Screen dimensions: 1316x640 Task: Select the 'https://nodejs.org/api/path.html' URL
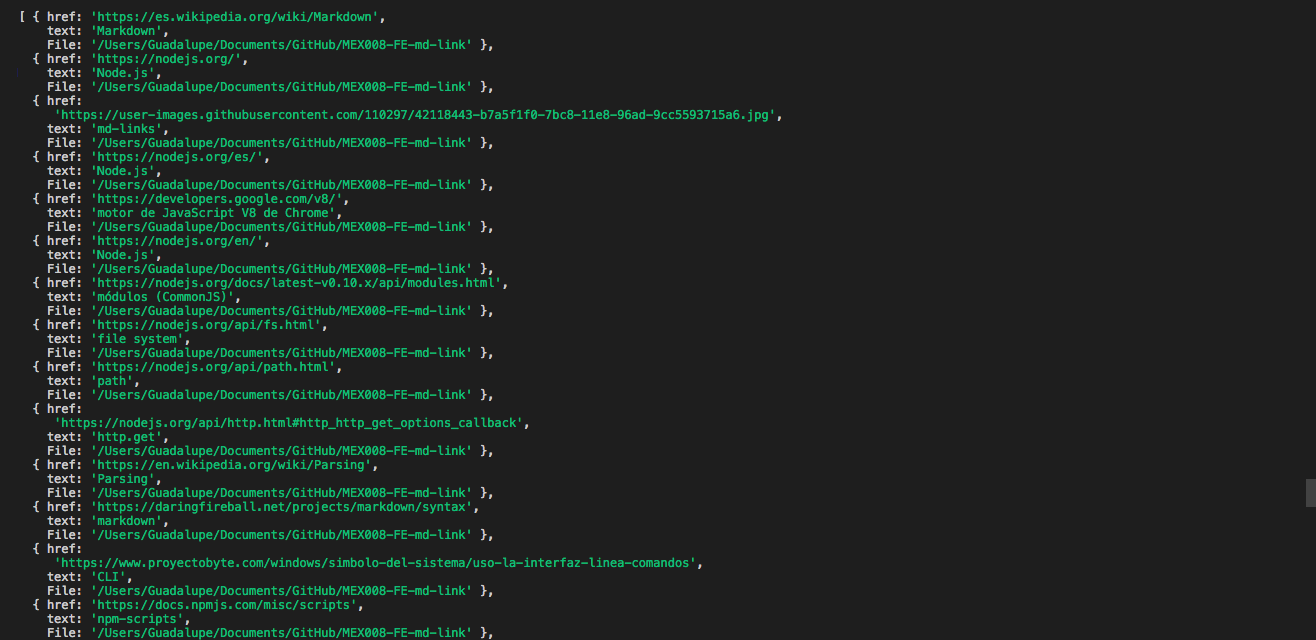click(x=215, y=367)
